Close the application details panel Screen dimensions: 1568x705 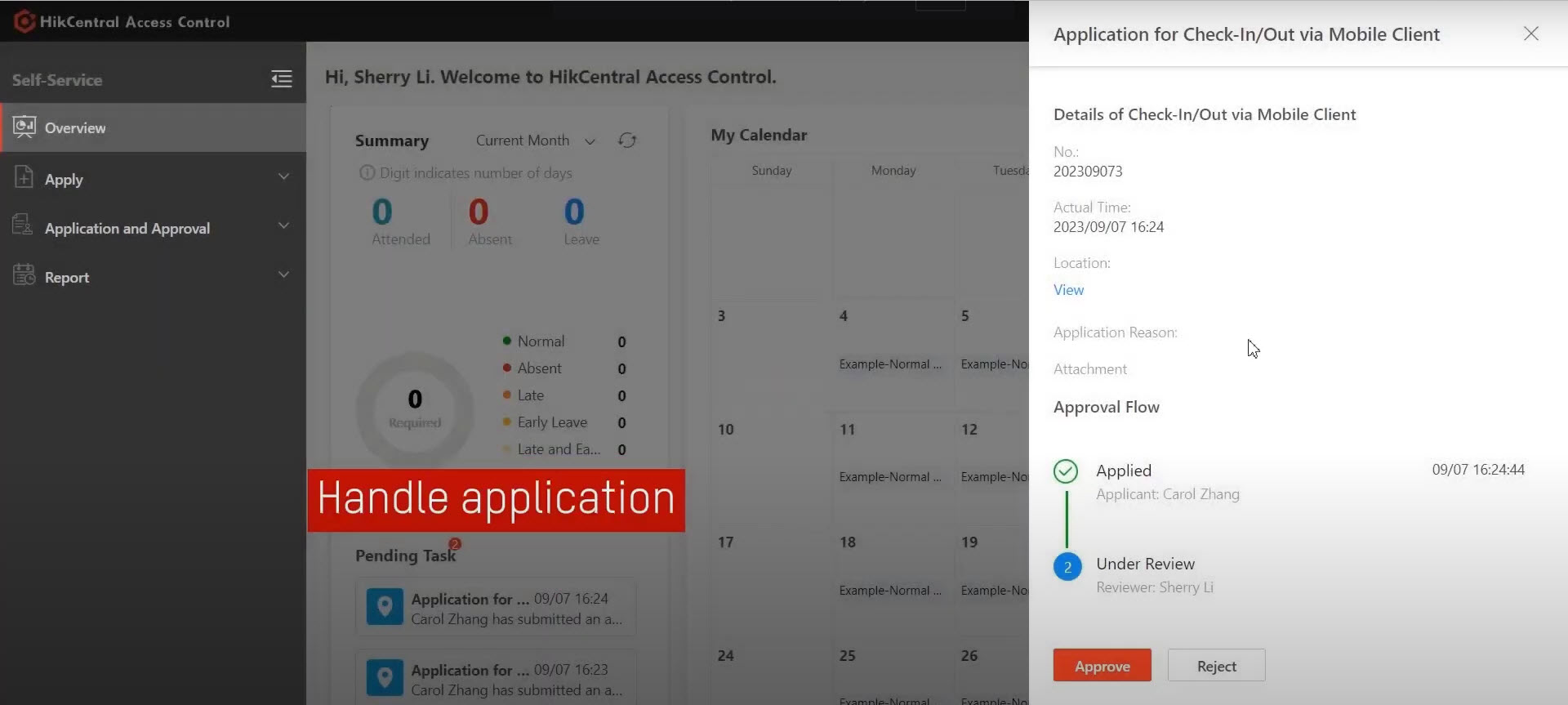coord(1530,33)
